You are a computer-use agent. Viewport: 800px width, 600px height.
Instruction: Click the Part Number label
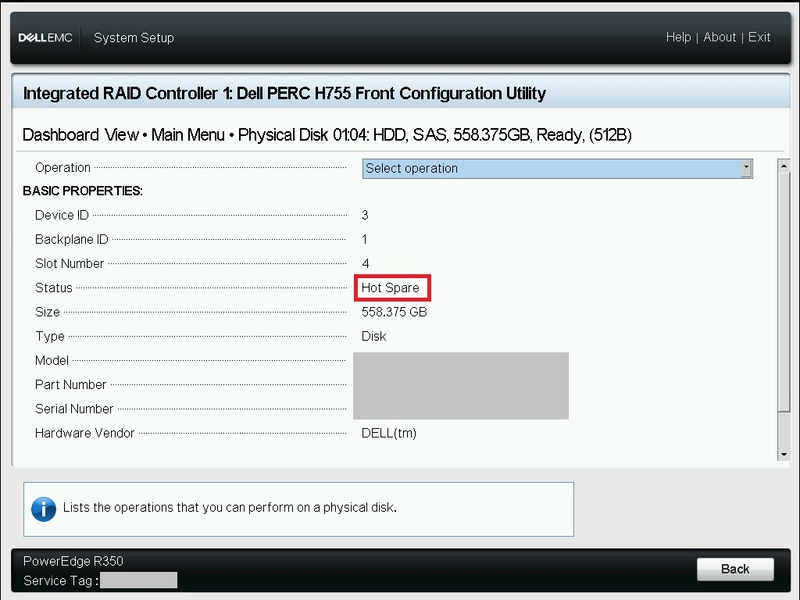tap(70, 385)
